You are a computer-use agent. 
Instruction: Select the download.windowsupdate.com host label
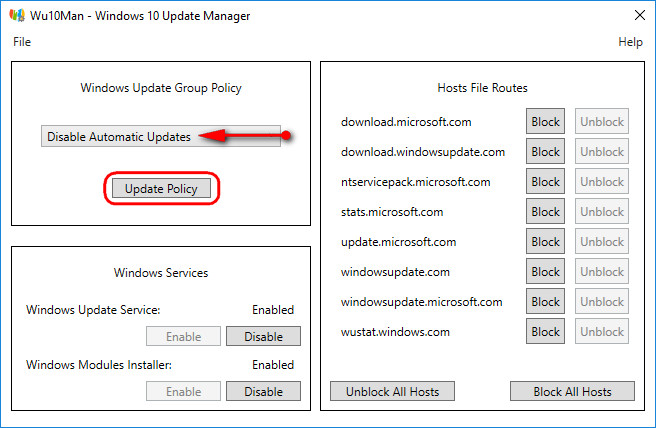[x=423, y=152]
